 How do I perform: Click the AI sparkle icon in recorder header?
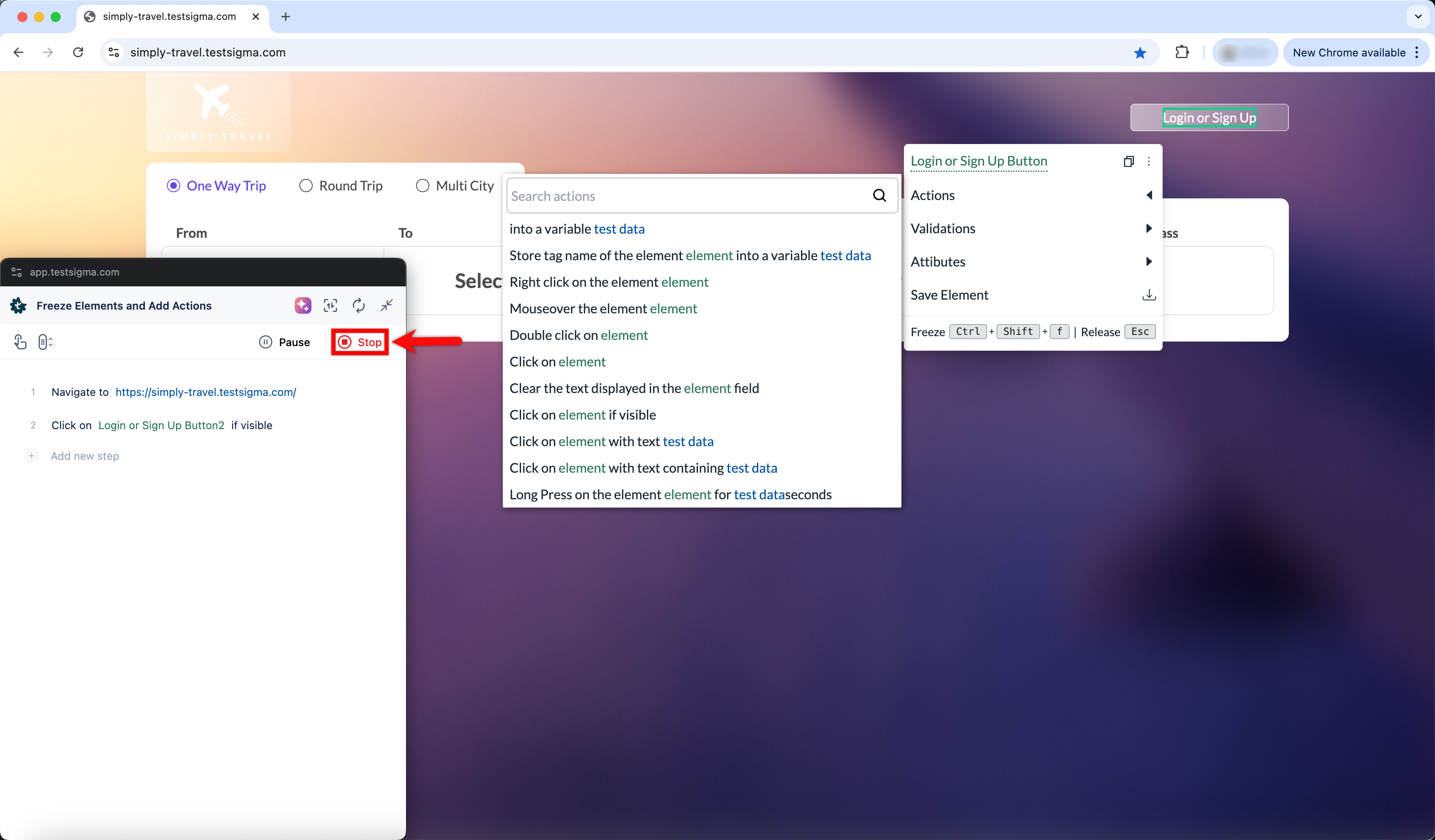pos(303,305)
